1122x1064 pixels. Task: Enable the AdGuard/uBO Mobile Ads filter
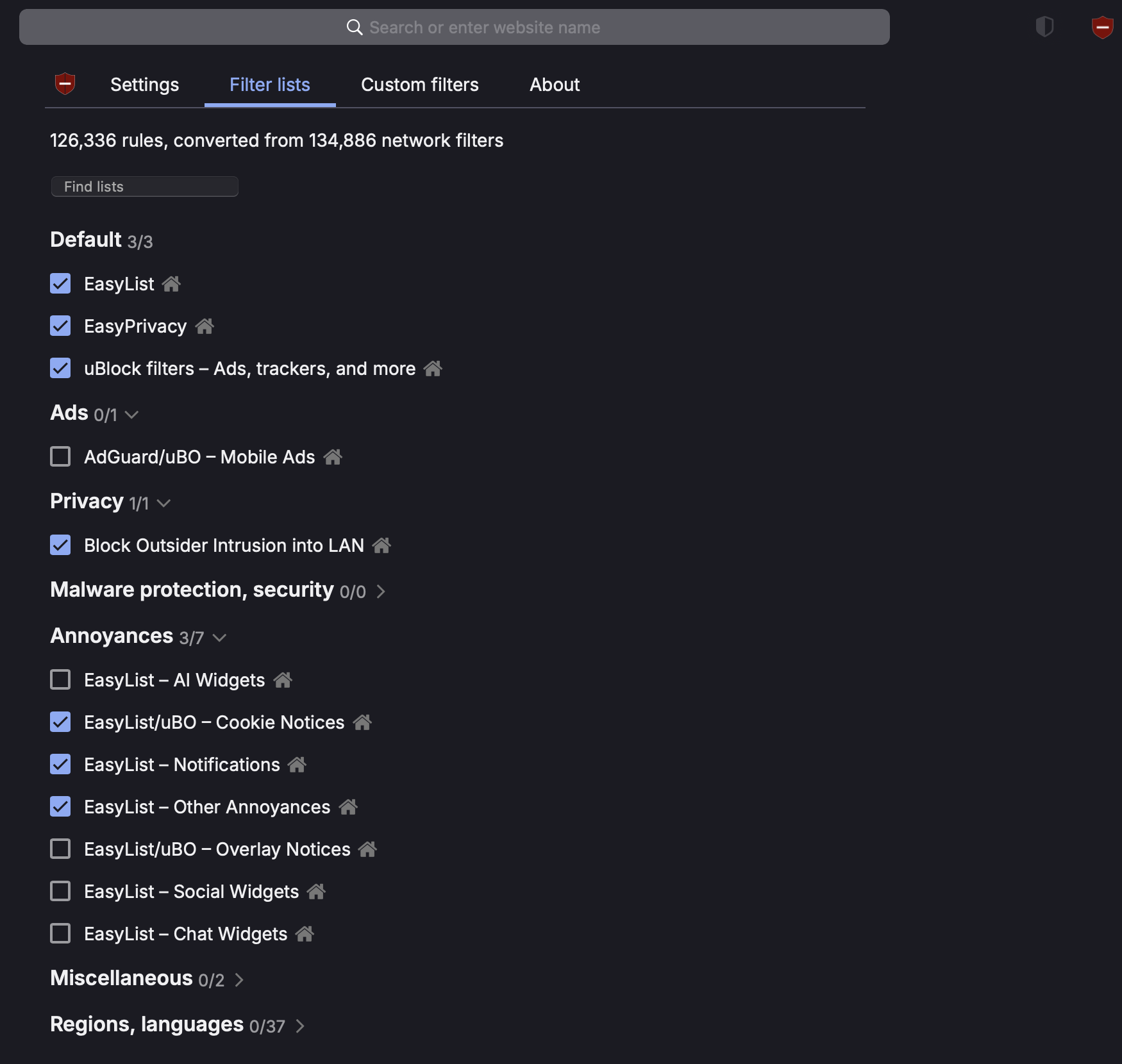(60, 456)
